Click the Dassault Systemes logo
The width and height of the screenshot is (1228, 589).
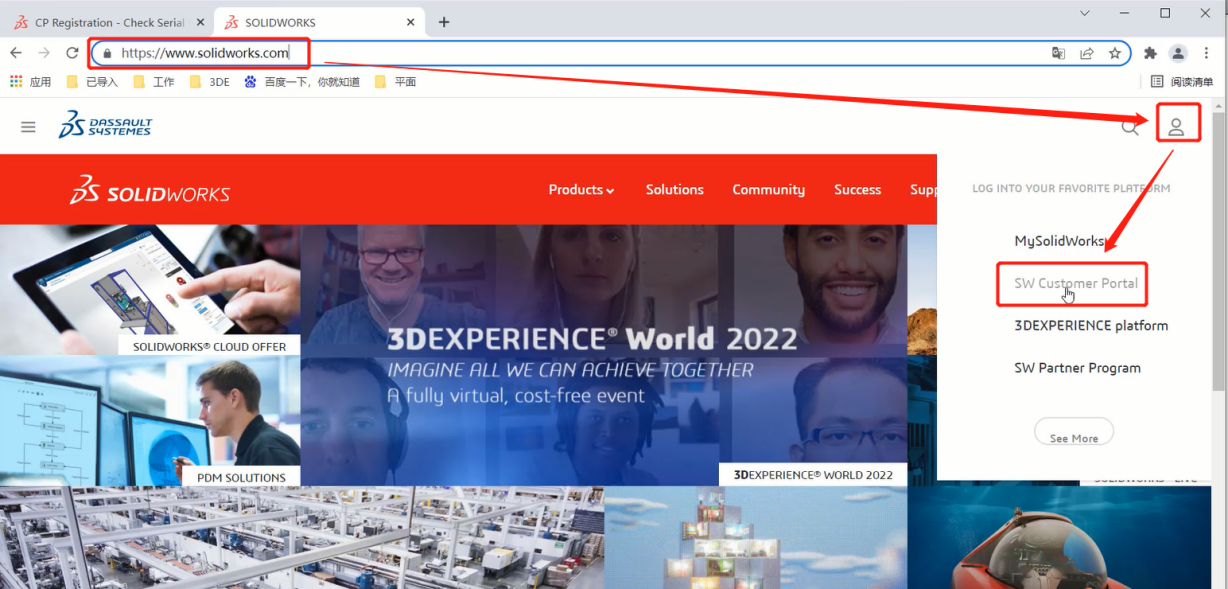coord(106,125)
